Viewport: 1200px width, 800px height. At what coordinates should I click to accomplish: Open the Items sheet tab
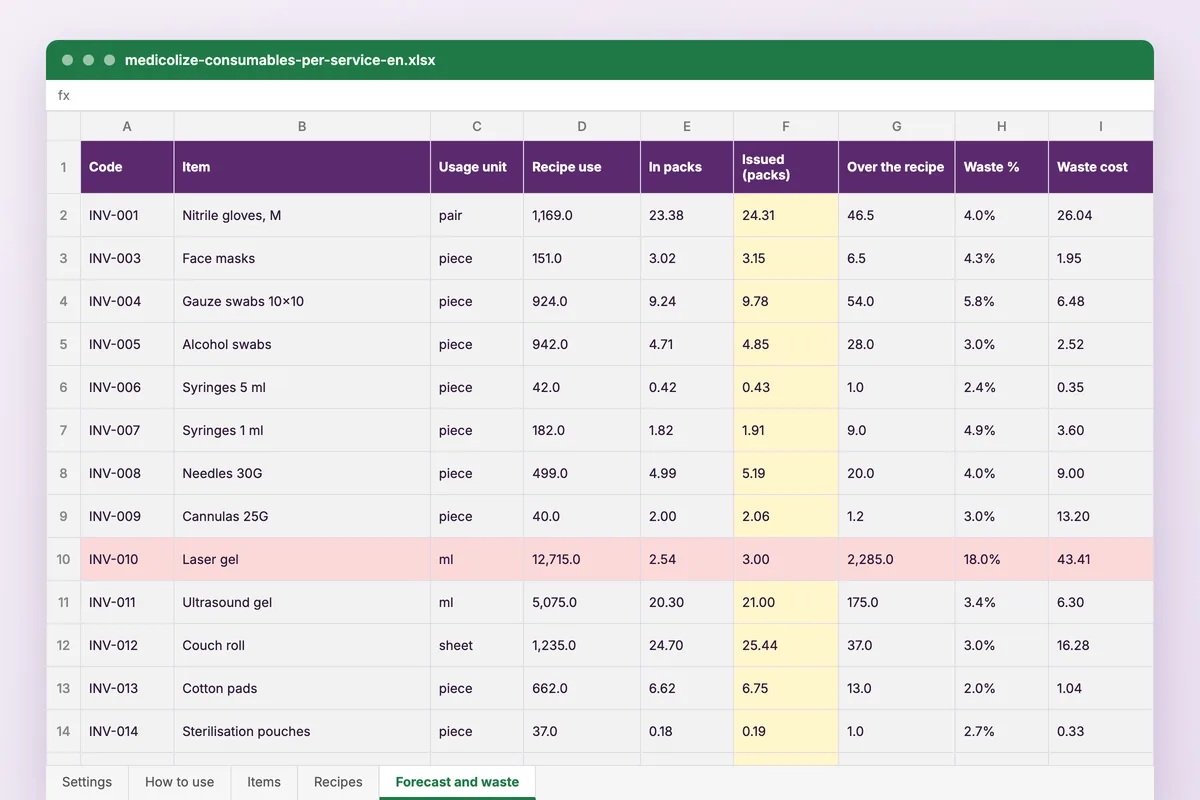click(x=264, y=782)
